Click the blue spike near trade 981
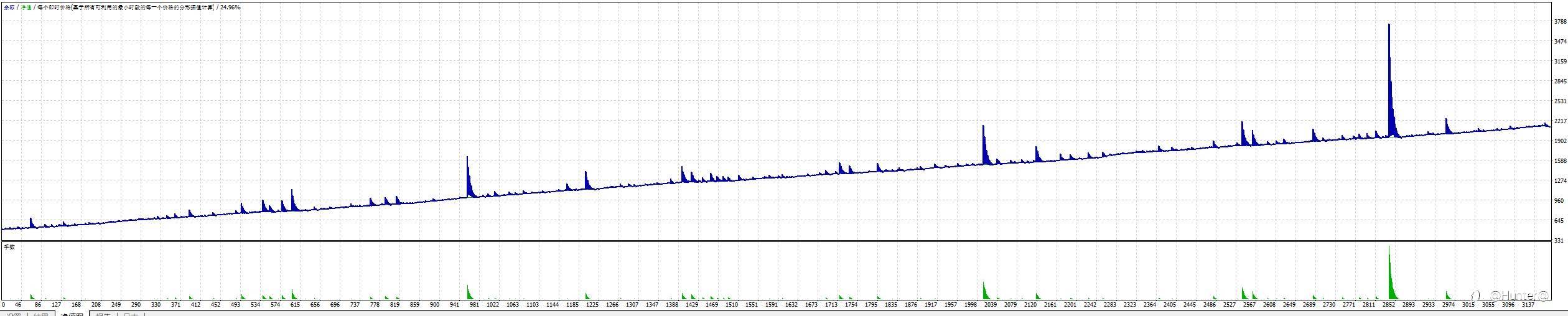 [x=467, y=159]
